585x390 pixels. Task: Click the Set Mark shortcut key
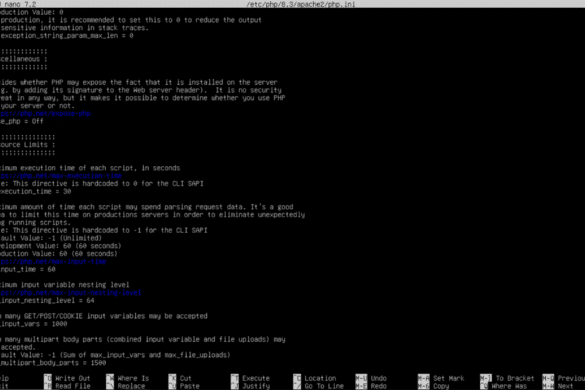coord(423,378)
